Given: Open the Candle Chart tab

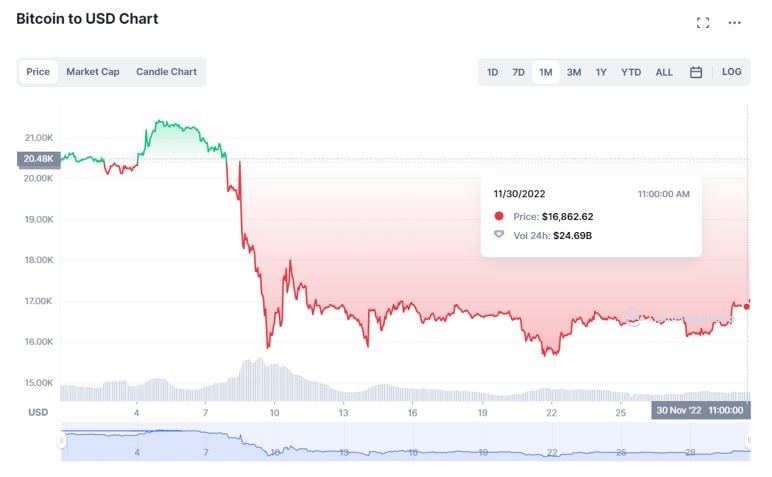Looking at the screenshot, I should [x=166, y=72].
